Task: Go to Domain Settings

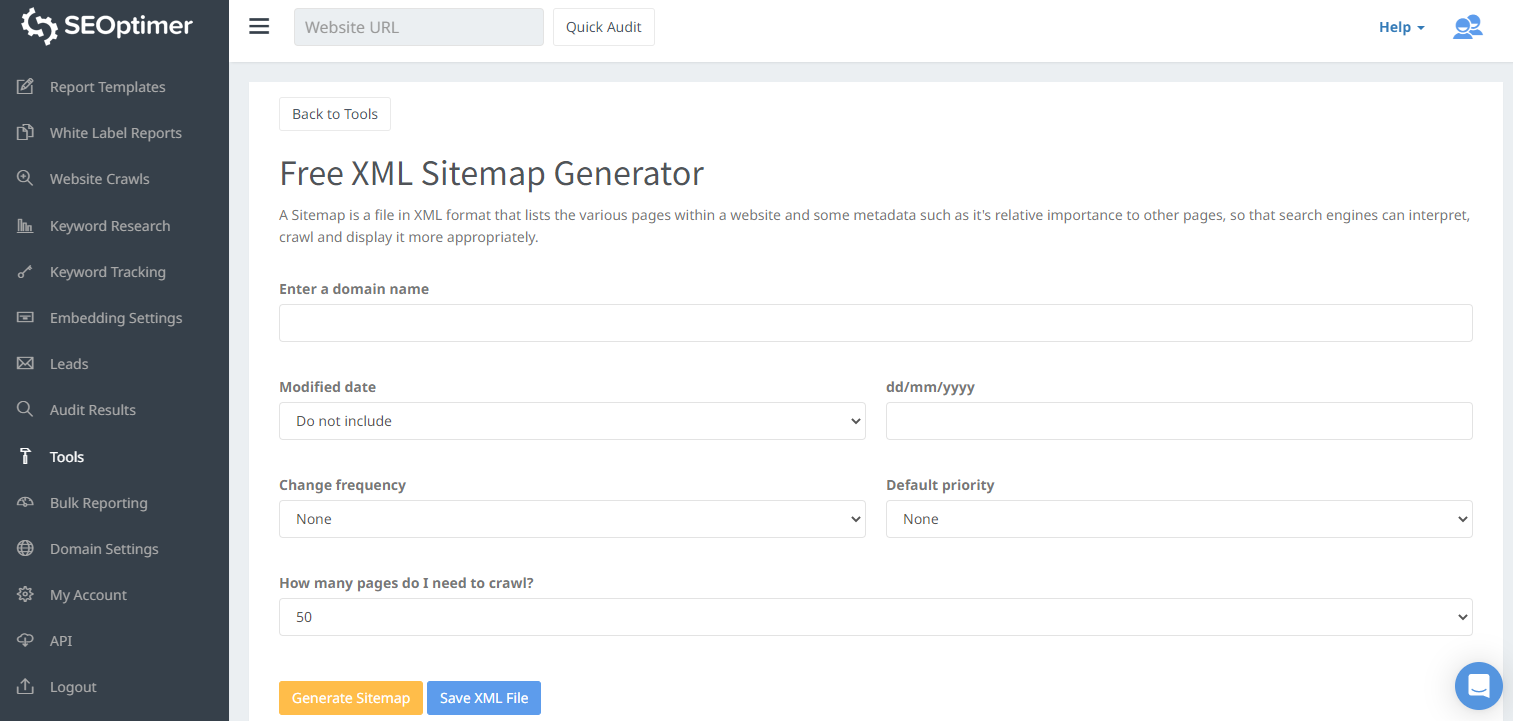Action: tap(104, 549)
